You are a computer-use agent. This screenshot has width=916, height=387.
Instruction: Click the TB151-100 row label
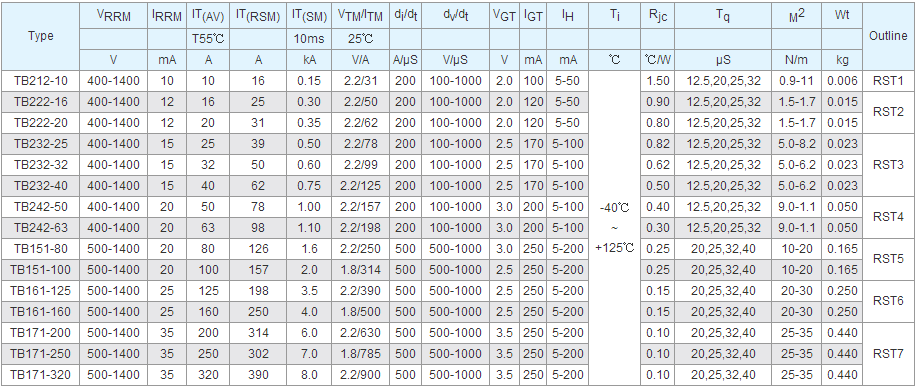(40, 270)
